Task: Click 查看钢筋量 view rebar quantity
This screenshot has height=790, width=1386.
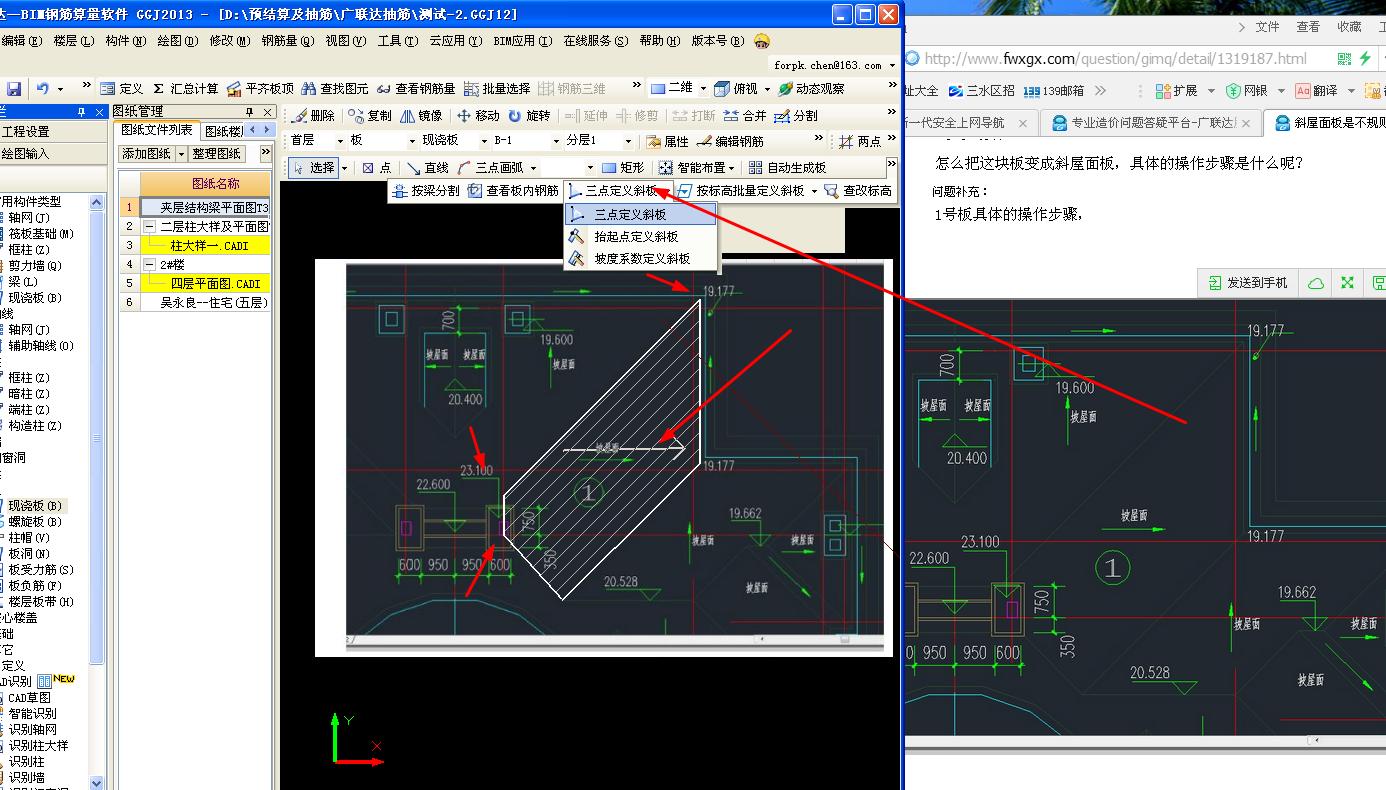Action: [x=416, y=89]
